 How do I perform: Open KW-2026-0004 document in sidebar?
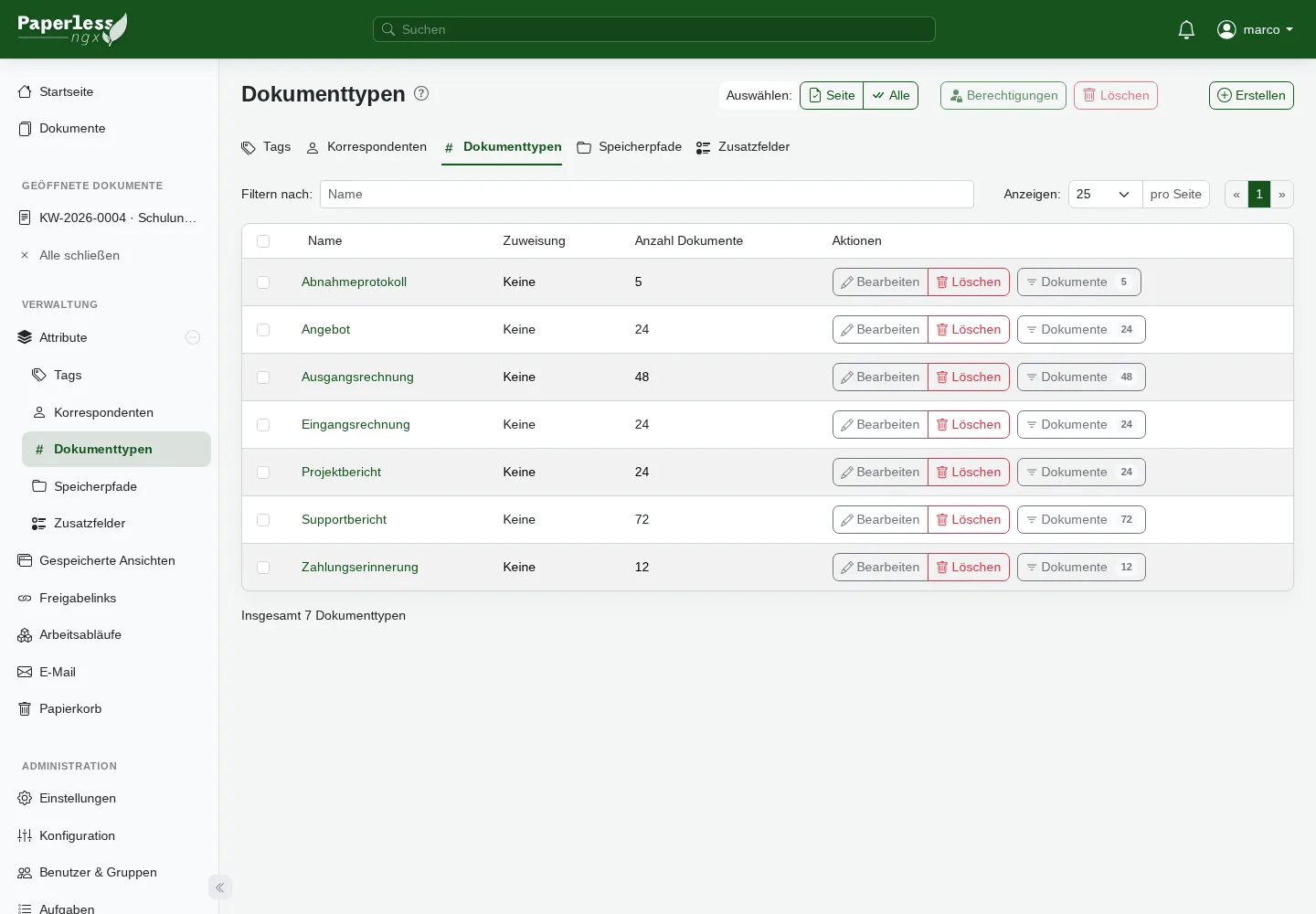[x=109, y=218]
